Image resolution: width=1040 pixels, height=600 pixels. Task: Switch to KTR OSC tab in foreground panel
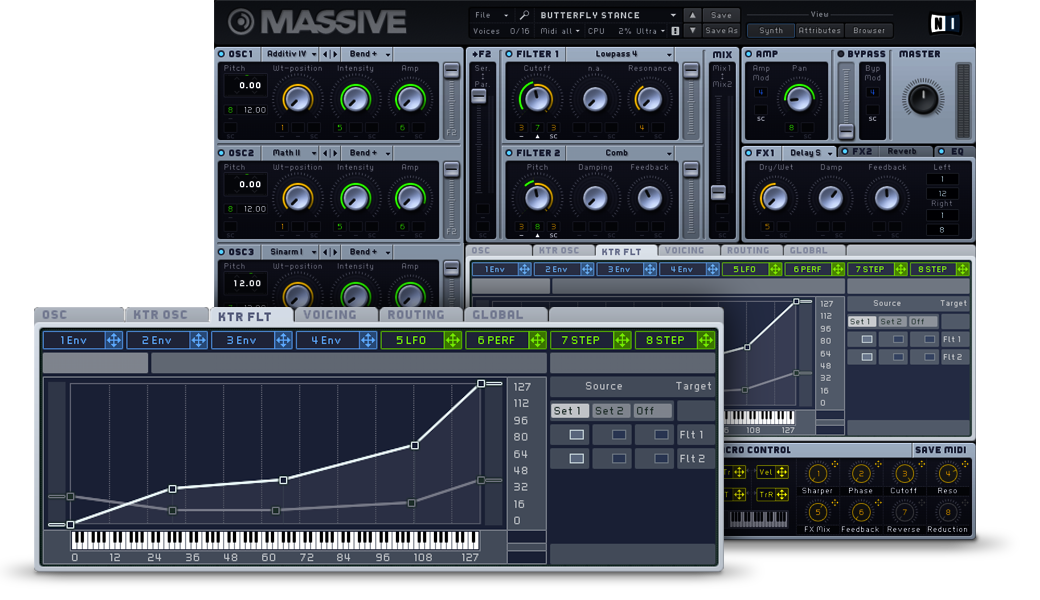click(166, 315)
